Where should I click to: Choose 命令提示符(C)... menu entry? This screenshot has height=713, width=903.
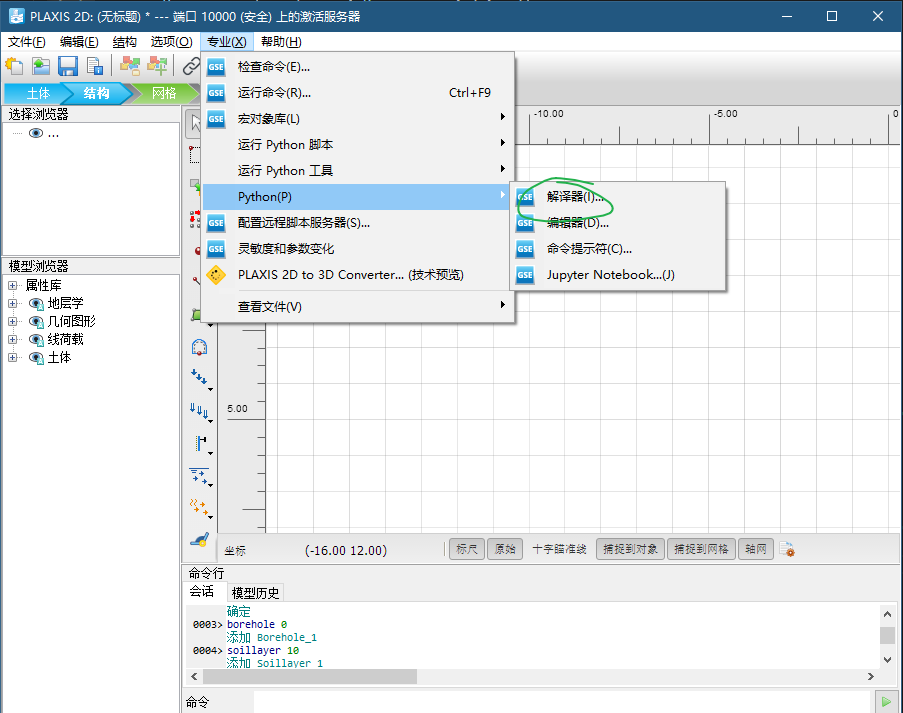click(x=617, y=249)
